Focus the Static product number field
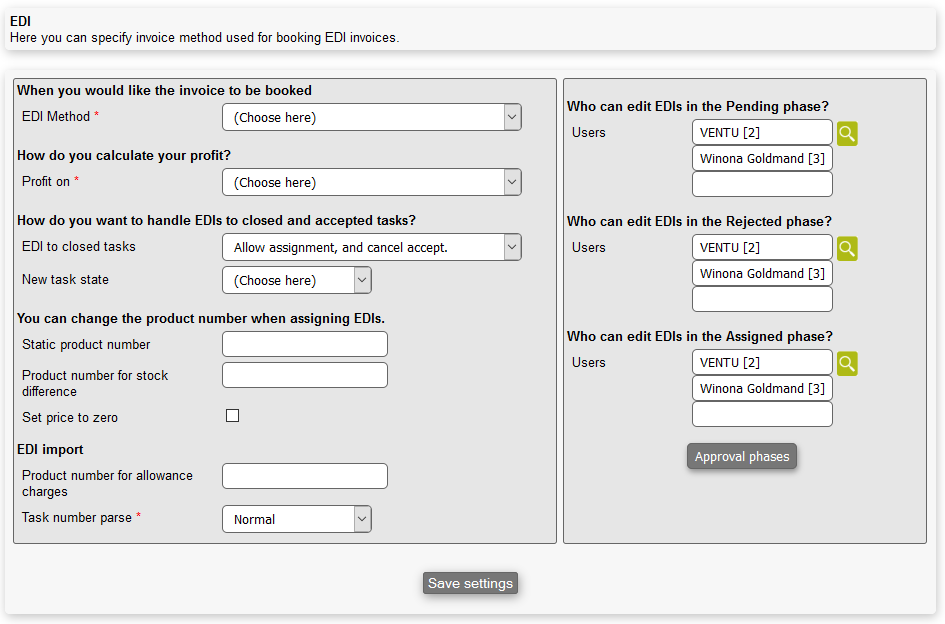945x624 pixels. 304,344
